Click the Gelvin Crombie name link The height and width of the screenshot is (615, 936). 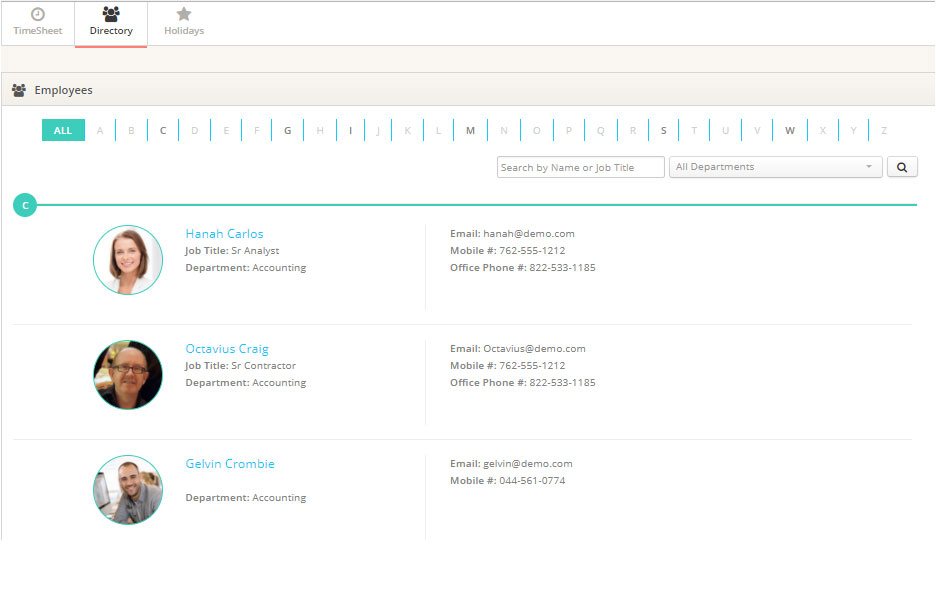tap(229, 463)
